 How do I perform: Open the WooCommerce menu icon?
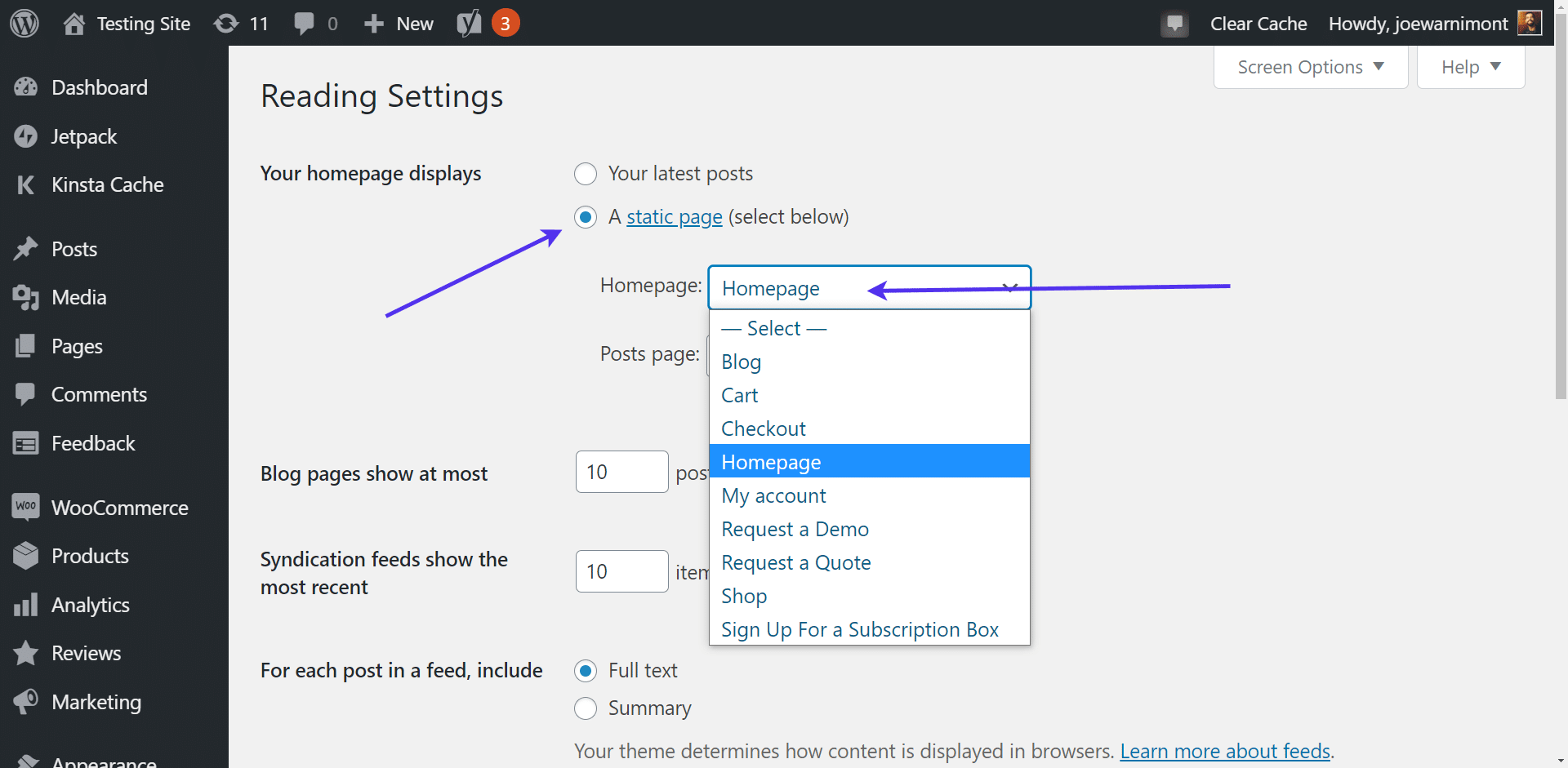[26, 507]
